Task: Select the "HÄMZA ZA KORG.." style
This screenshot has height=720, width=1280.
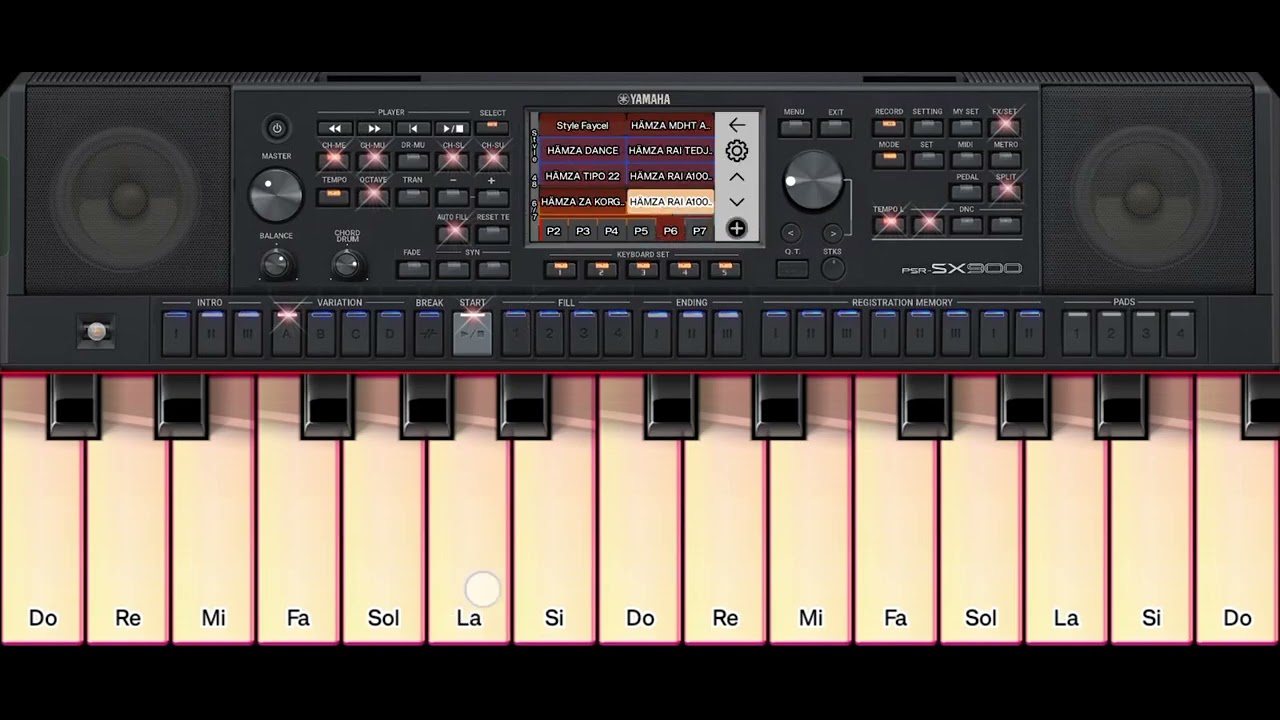Action: pos(582,202)
